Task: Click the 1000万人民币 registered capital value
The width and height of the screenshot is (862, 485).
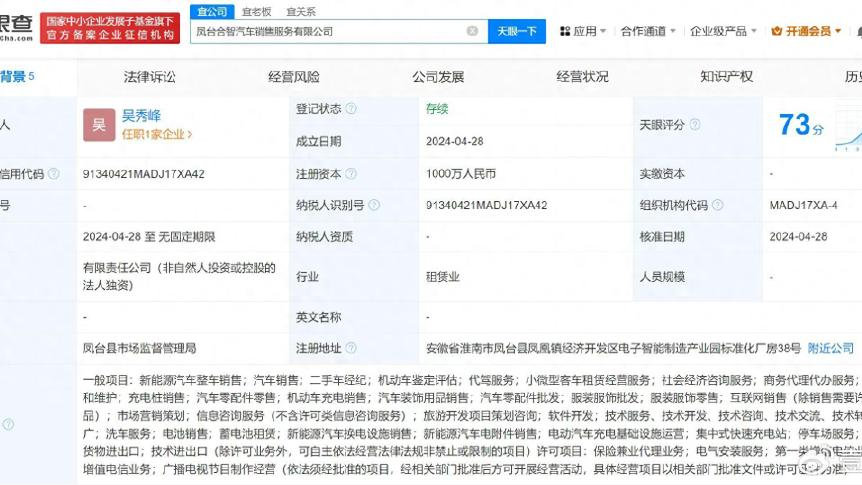Action: [x=461, y=174]
